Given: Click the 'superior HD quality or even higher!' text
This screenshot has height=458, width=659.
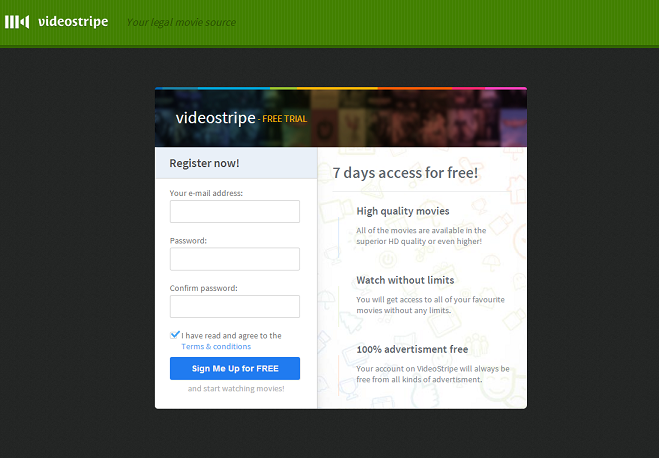Looking at the screenshot, I should 419,241.
